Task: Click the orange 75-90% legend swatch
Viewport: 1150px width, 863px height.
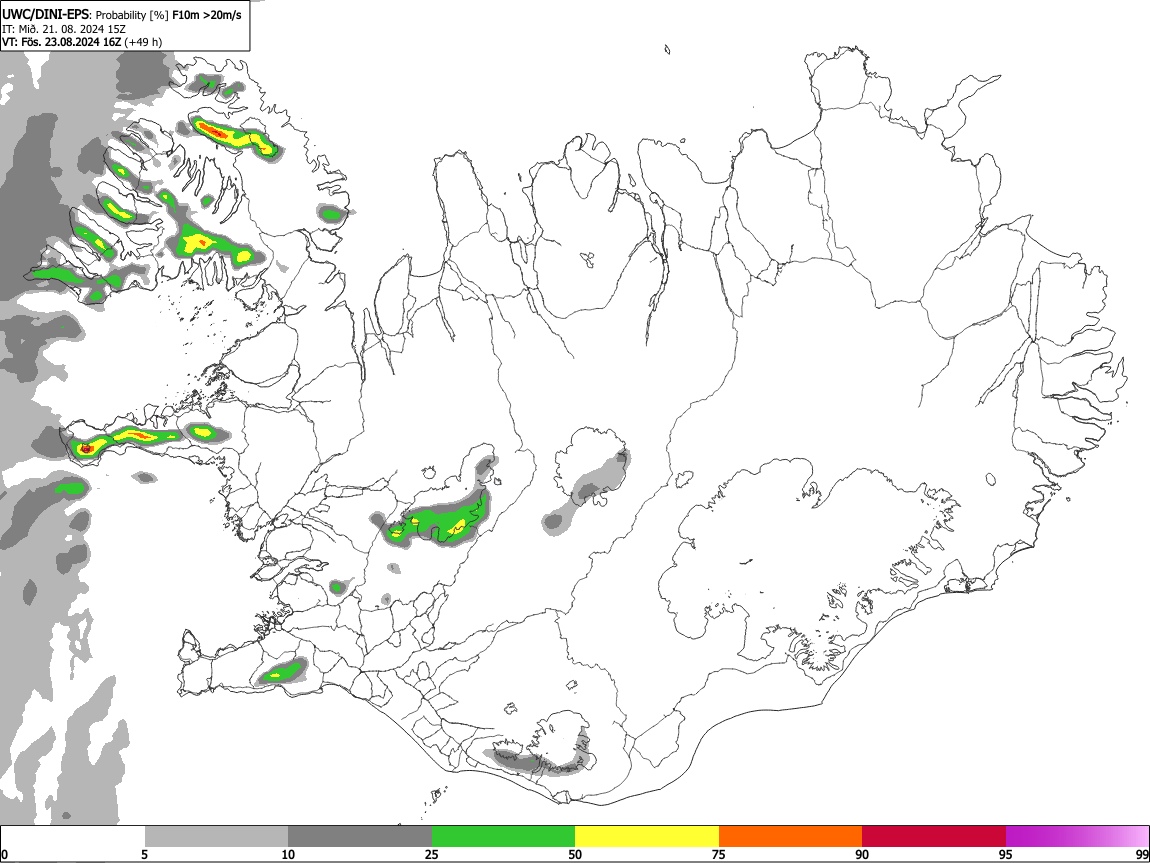Action: point(790,837)
